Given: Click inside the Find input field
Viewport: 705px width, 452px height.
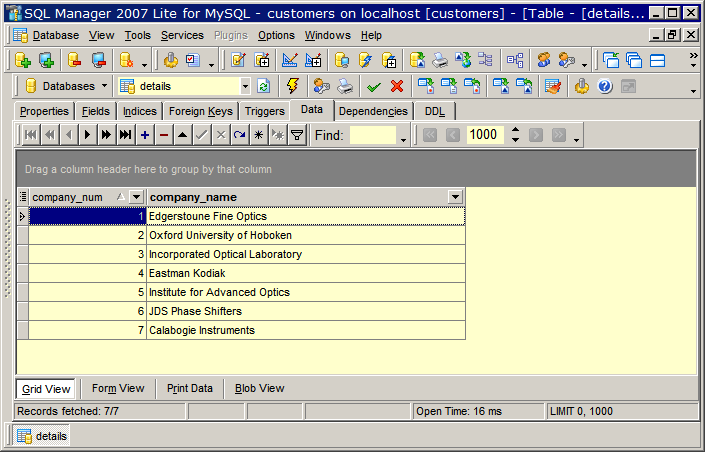Looking at the screenshot, I should coord(373,135).
